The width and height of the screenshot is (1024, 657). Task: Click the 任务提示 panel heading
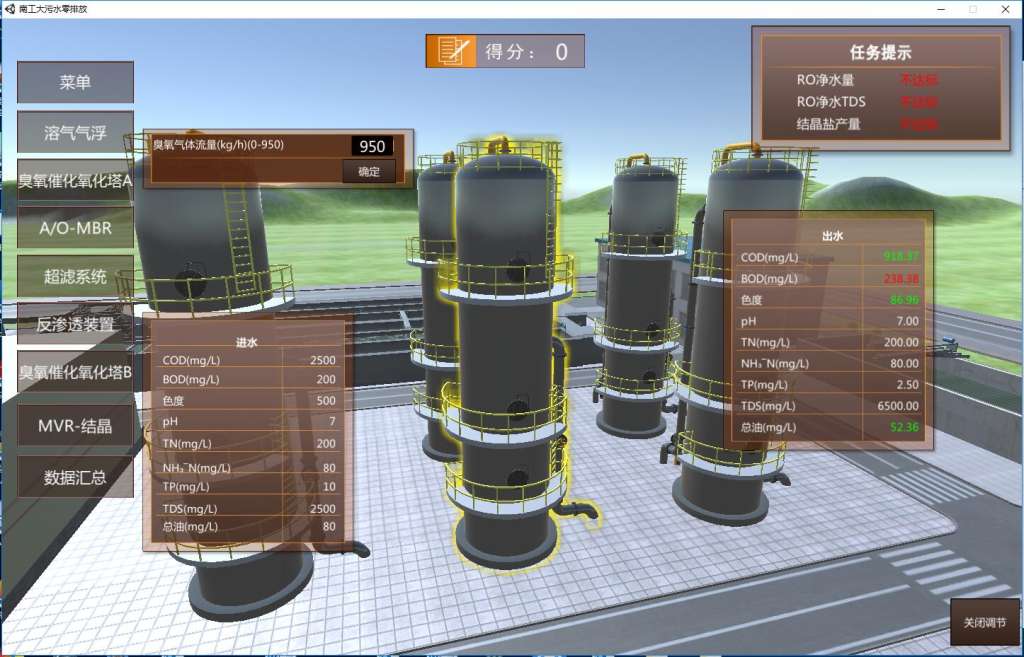click(x=880, y=53)
